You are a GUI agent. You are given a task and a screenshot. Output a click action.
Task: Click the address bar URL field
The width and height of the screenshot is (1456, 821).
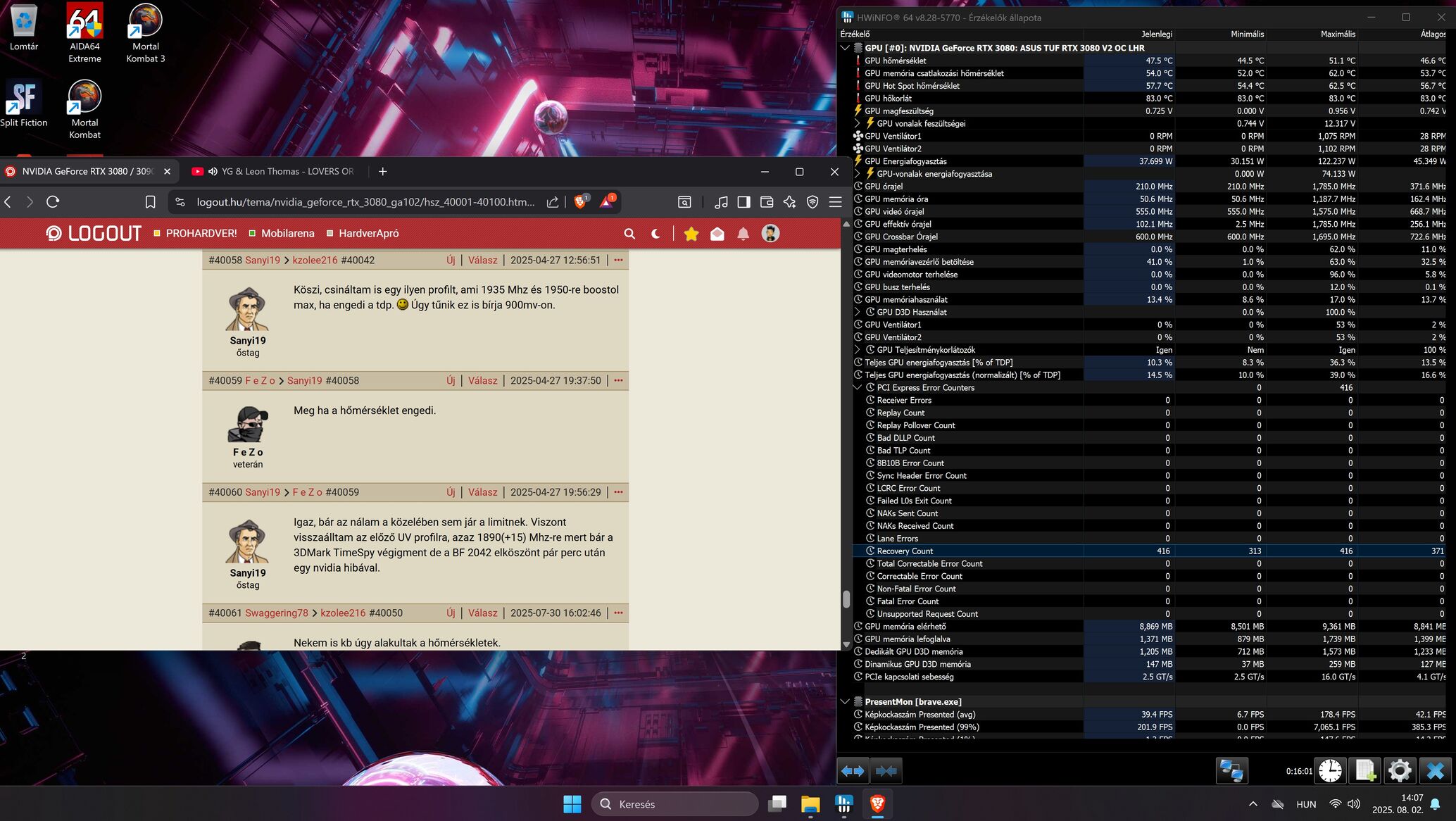[365, 202]
